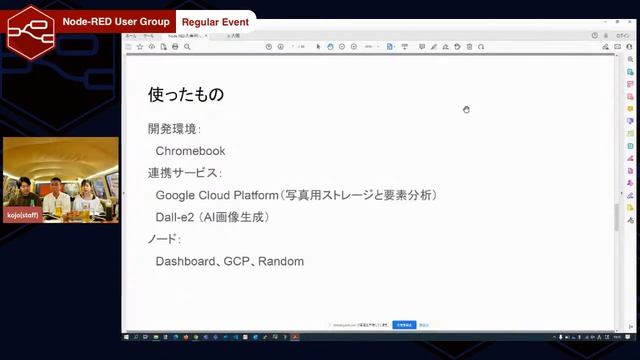640x360 pixels.
Task: Open the Windows taskbar search icon
Action: (136, 337)
